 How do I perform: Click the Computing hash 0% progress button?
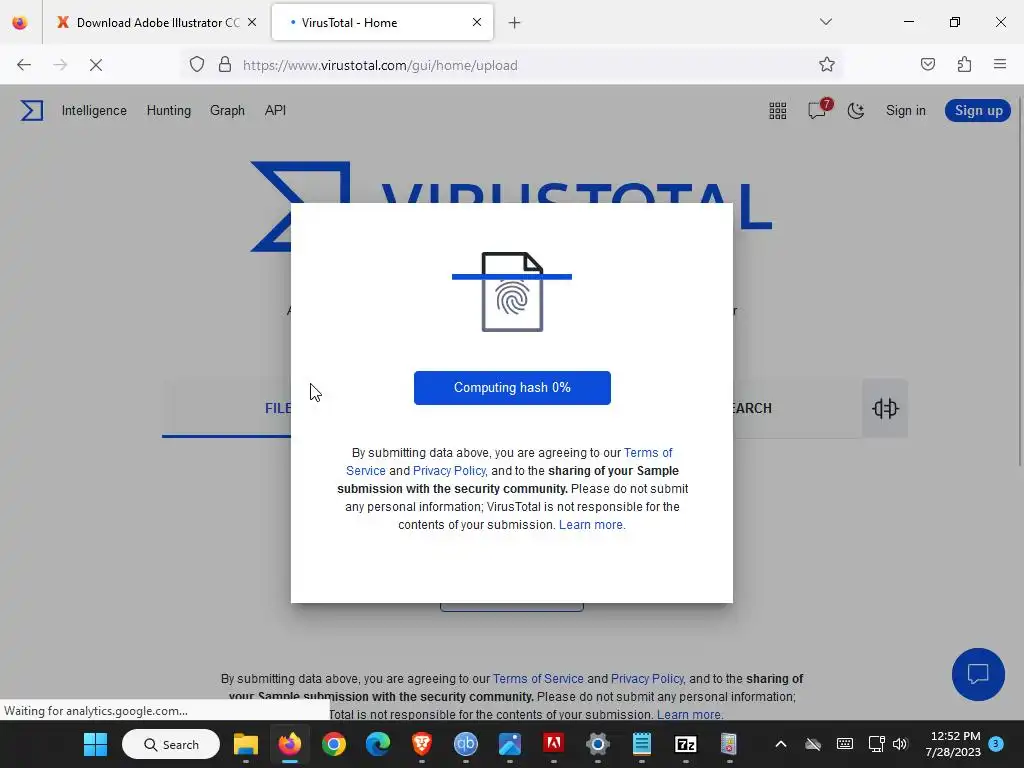pos(512,388)
